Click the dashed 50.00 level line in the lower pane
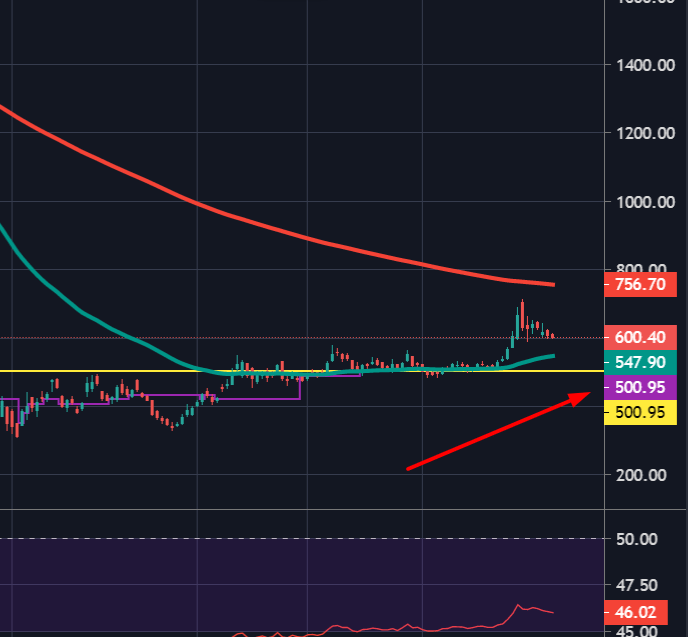Screen dimensions: 688x637 (302, 538)
